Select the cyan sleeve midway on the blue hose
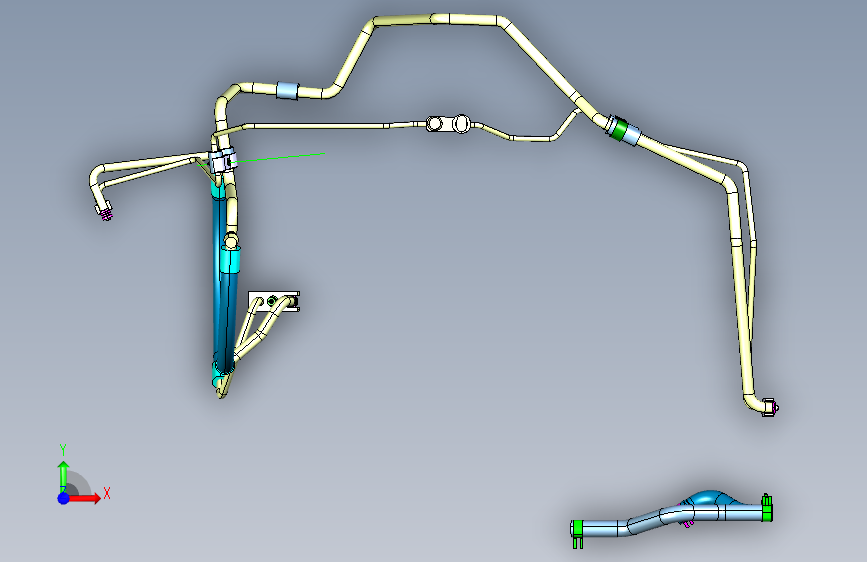The image size is (867, 562). (x=230, y=260)
